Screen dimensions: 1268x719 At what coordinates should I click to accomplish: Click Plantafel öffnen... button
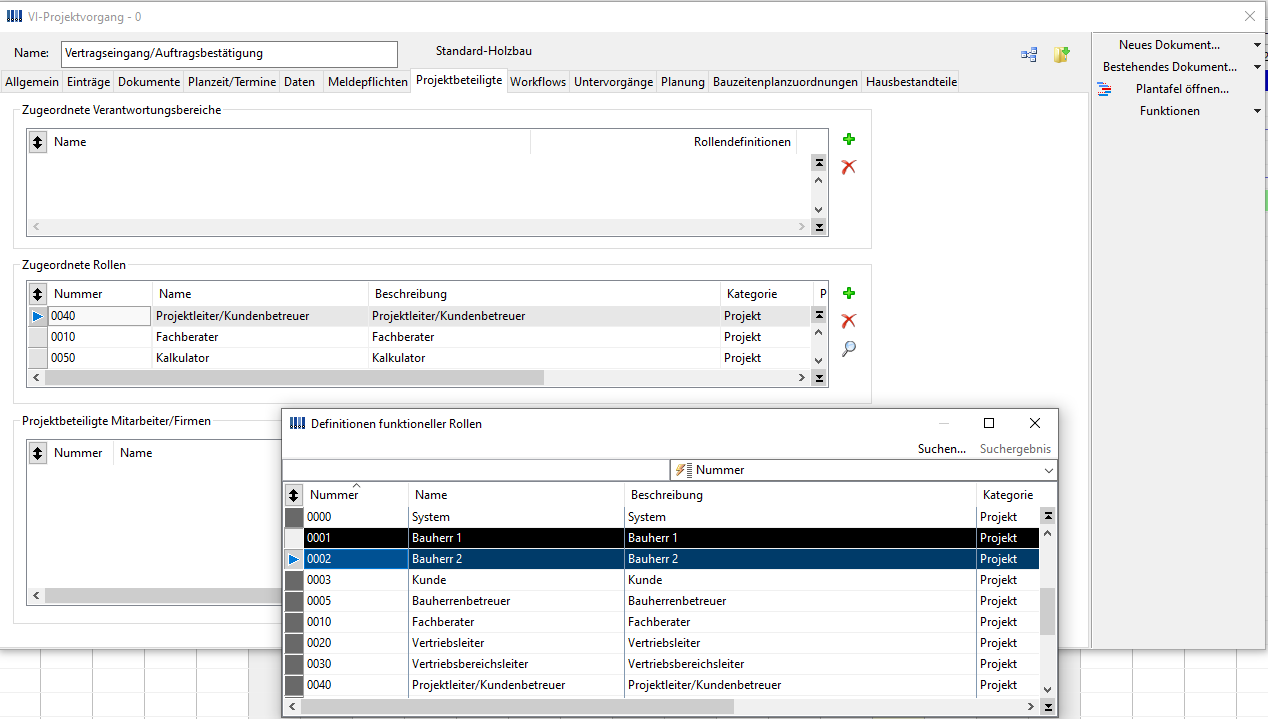(x=1182, y=89)
